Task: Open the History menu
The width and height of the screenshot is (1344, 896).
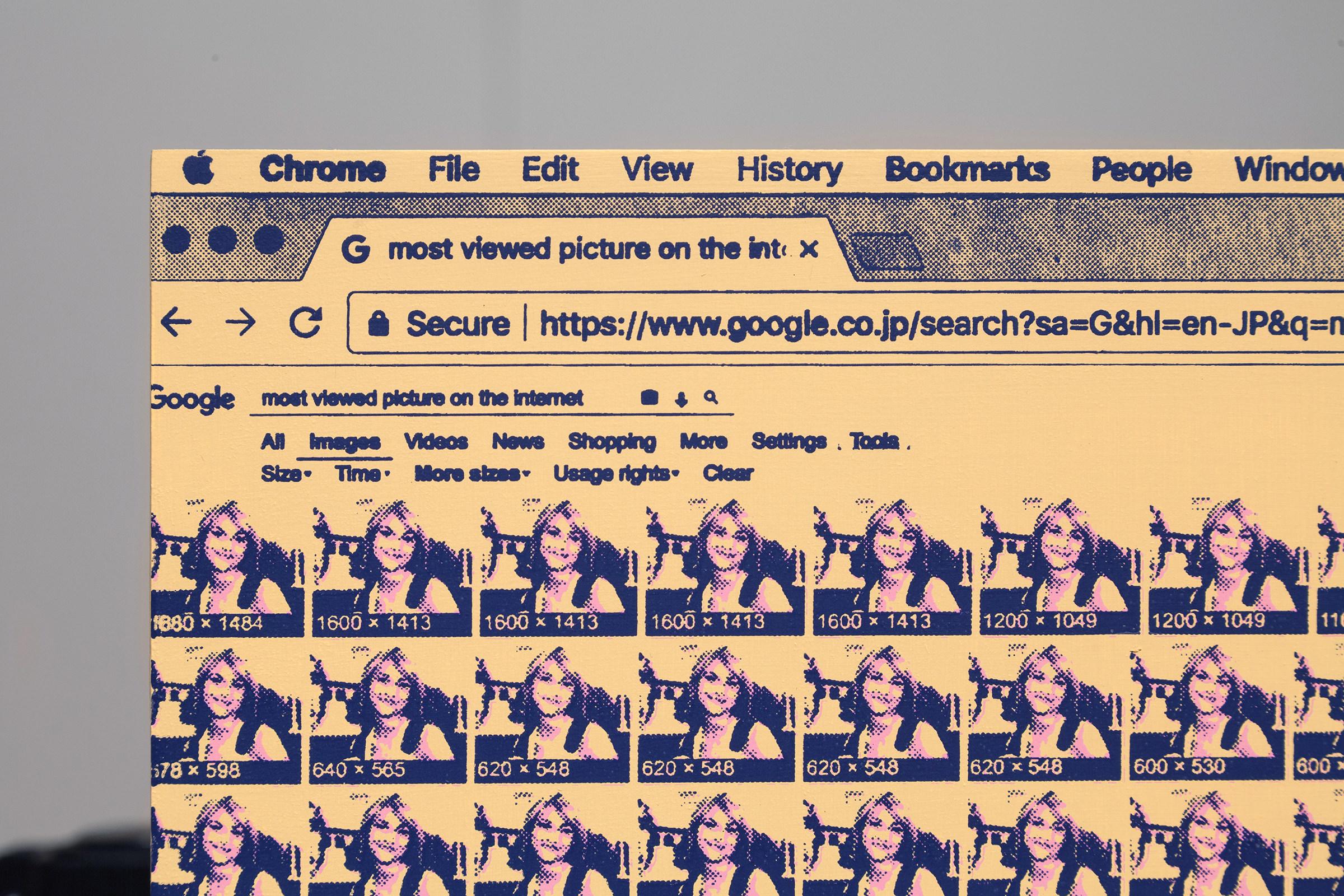Action: [790, 171]
